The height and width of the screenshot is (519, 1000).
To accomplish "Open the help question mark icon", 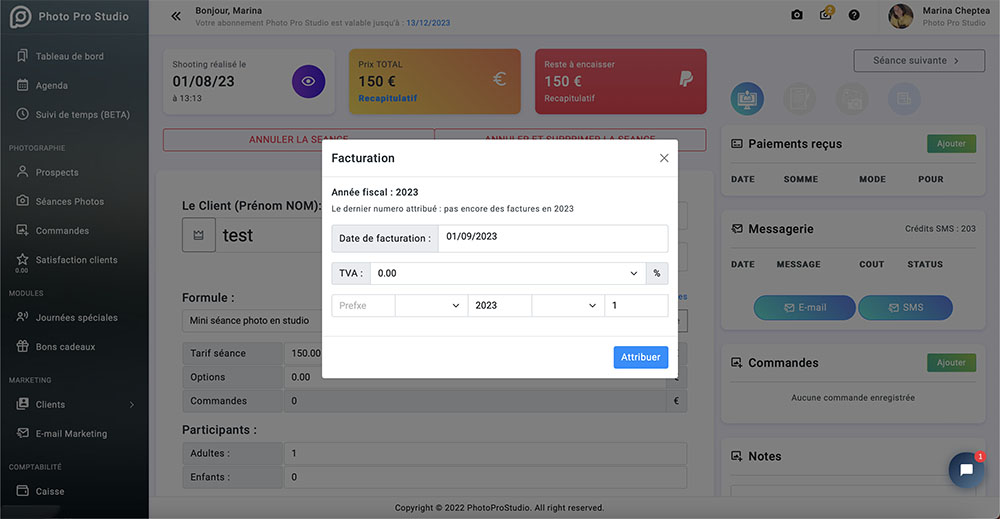I will tap(854, 15).
